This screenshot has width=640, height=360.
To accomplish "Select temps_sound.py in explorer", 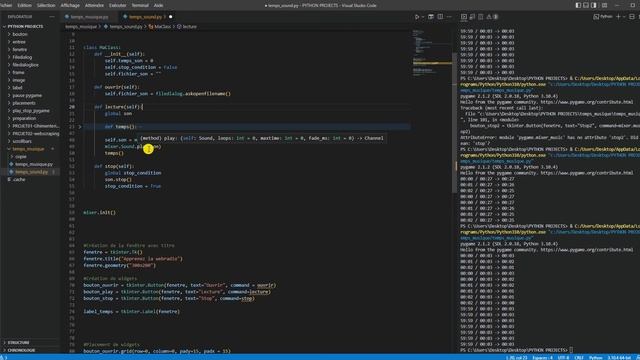I will 30,172.
